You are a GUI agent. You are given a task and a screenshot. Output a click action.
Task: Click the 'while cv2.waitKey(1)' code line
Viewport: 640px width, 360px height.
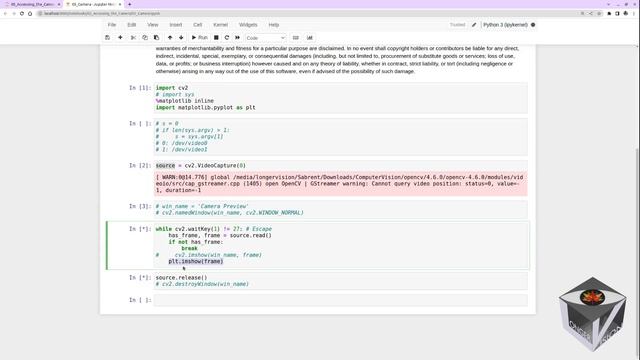pos(213,229)
